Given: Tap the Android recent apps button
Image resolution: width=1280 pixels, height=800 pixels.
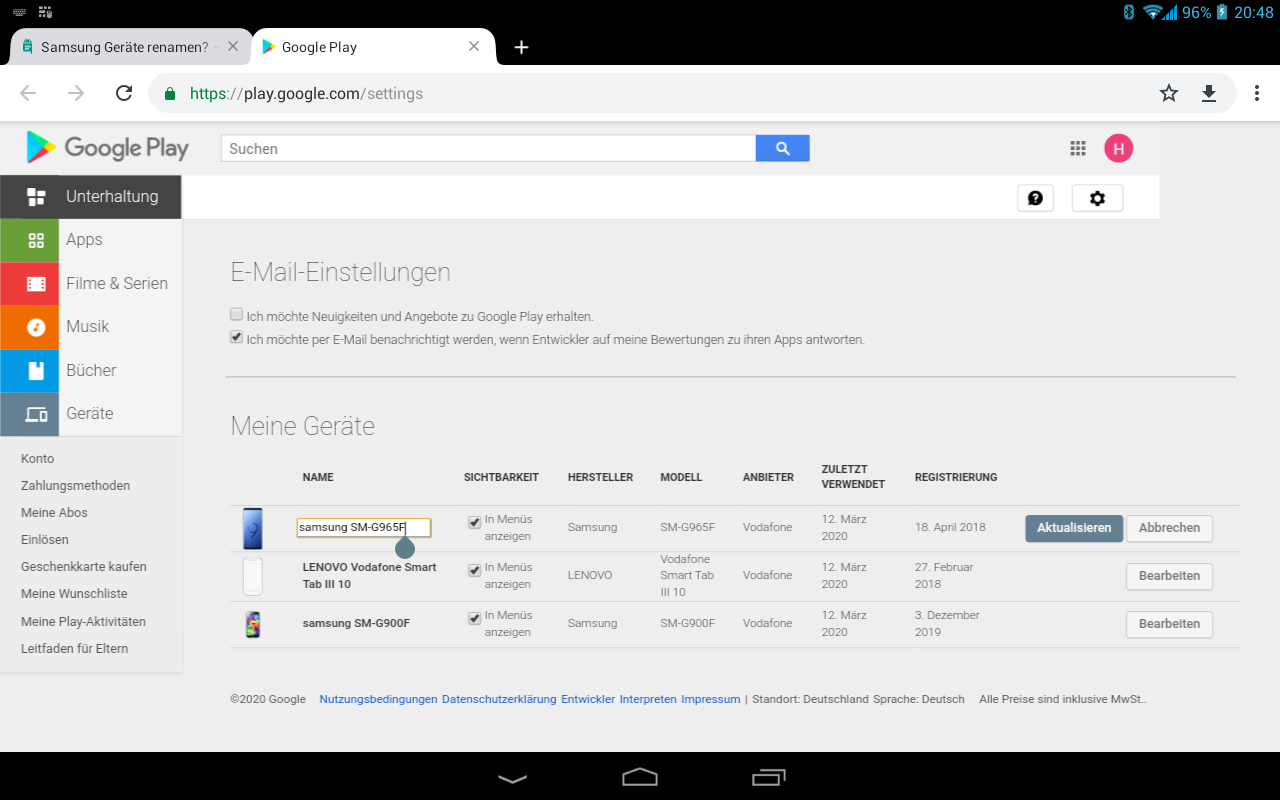Looking at the screenshot, I should pyautogui.click(x=768, y=777).
